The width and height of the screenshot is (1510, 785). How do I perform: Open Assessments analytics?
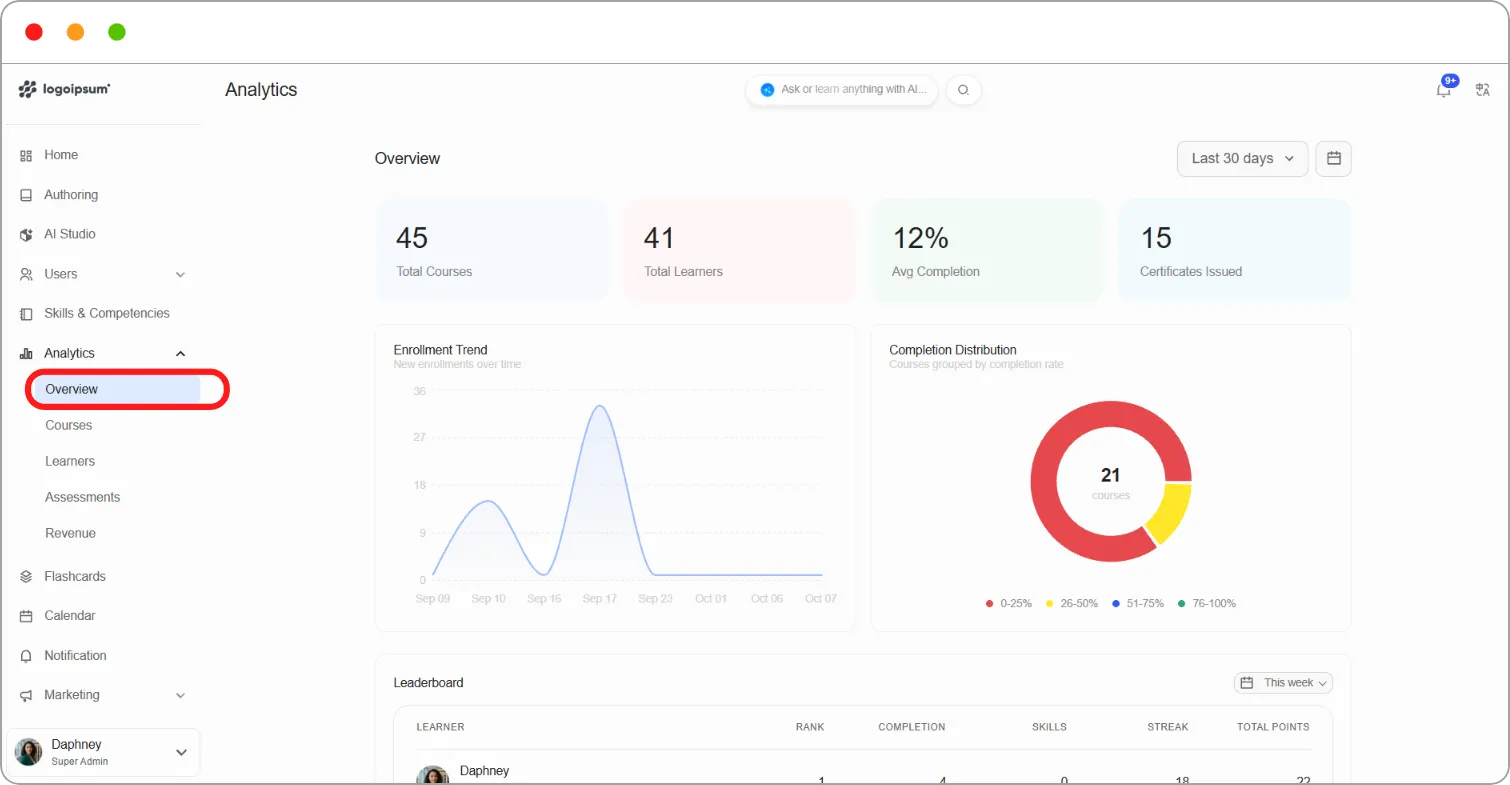[82, 497]
